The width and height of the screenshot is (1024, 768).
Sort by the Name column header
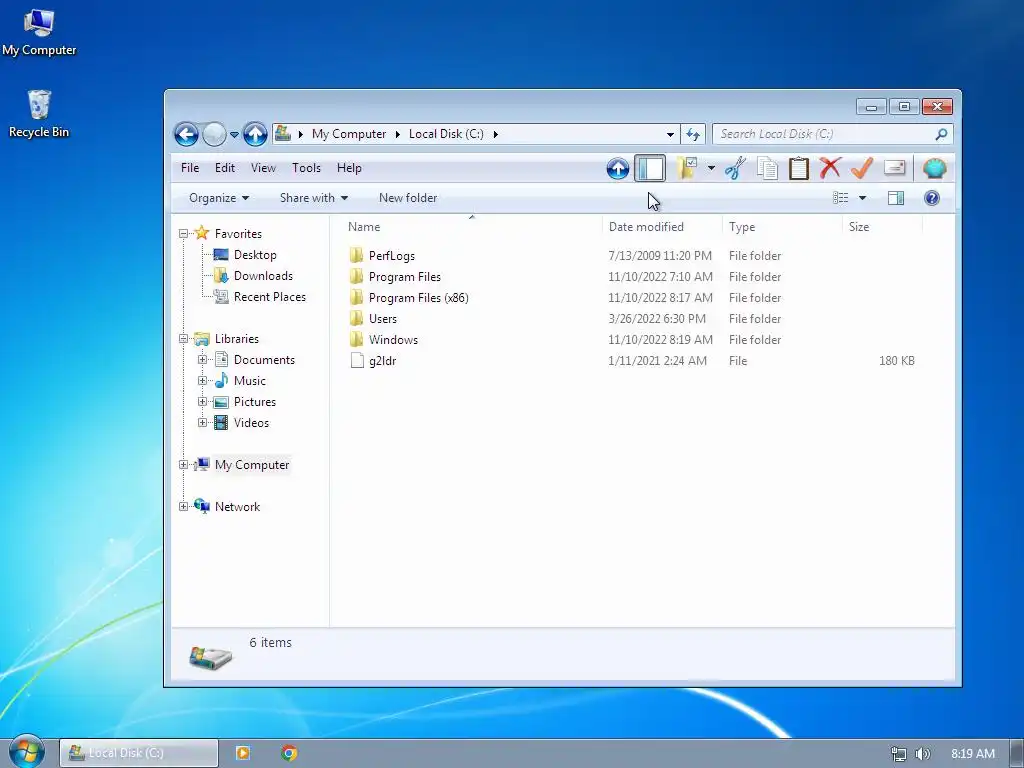coord(472,227)
